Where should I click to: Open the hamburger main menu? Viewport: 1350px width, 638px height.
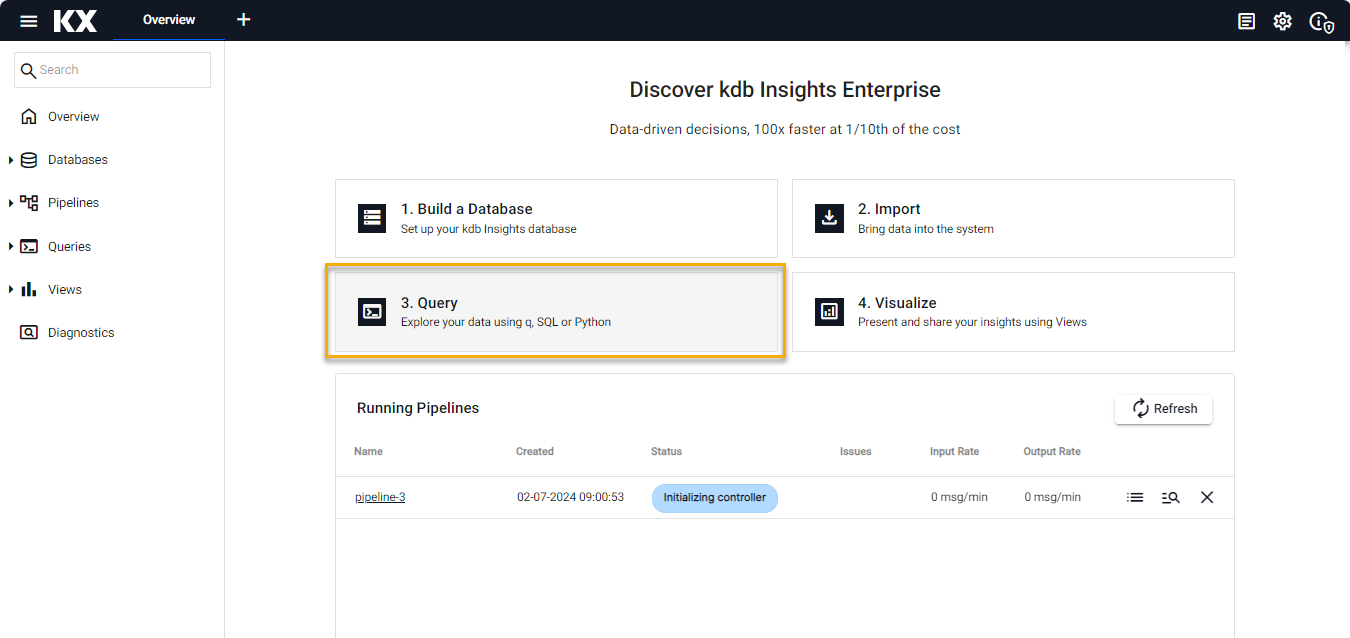(x=29, y=21)
